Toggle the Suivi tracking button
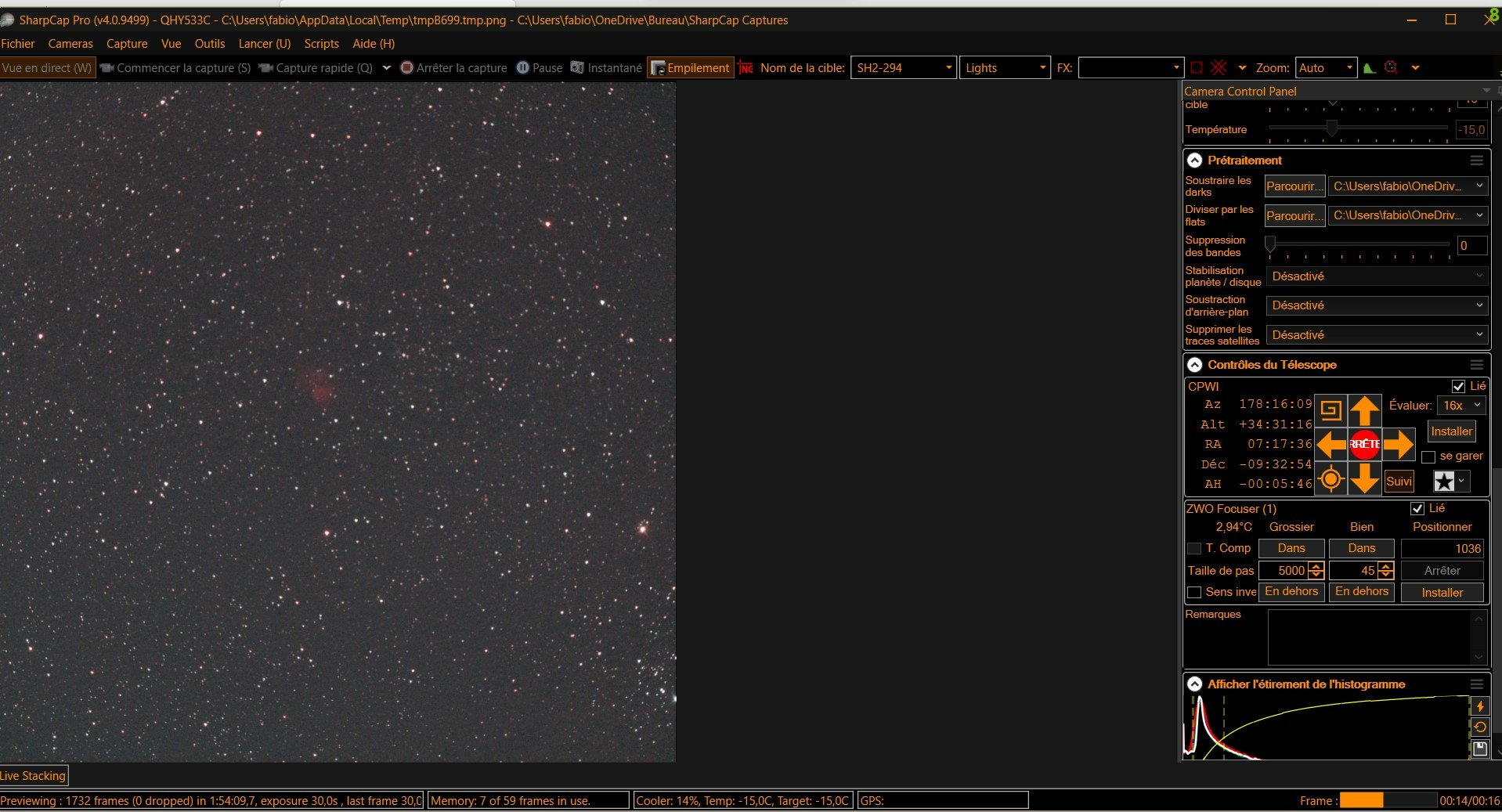Viewport: 1502px width, 812px height. tap(1399, 482)
